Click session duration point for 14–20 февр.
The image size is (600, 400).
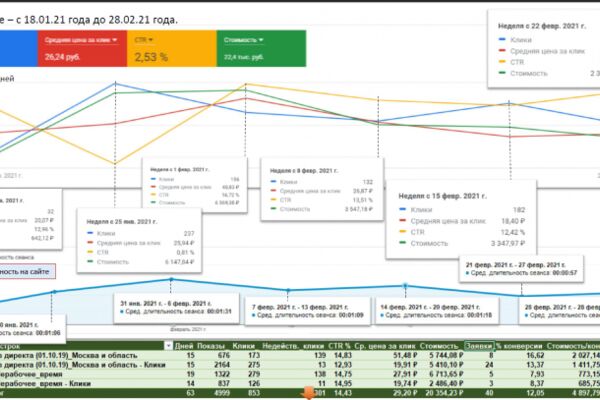click(406, 286)
